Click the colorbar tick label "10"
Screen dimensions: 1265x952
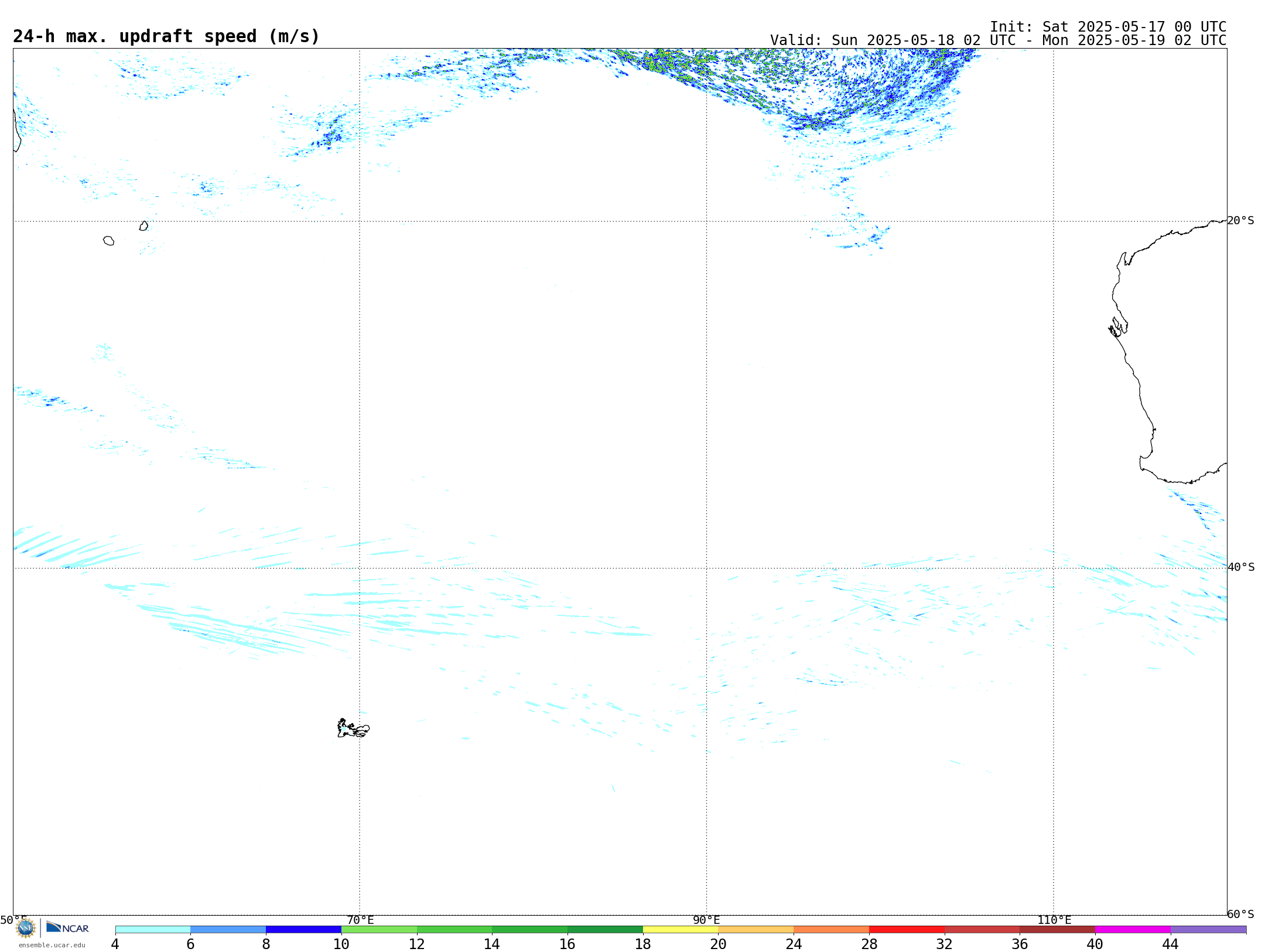pyautogui.click(x=341, y=944)
